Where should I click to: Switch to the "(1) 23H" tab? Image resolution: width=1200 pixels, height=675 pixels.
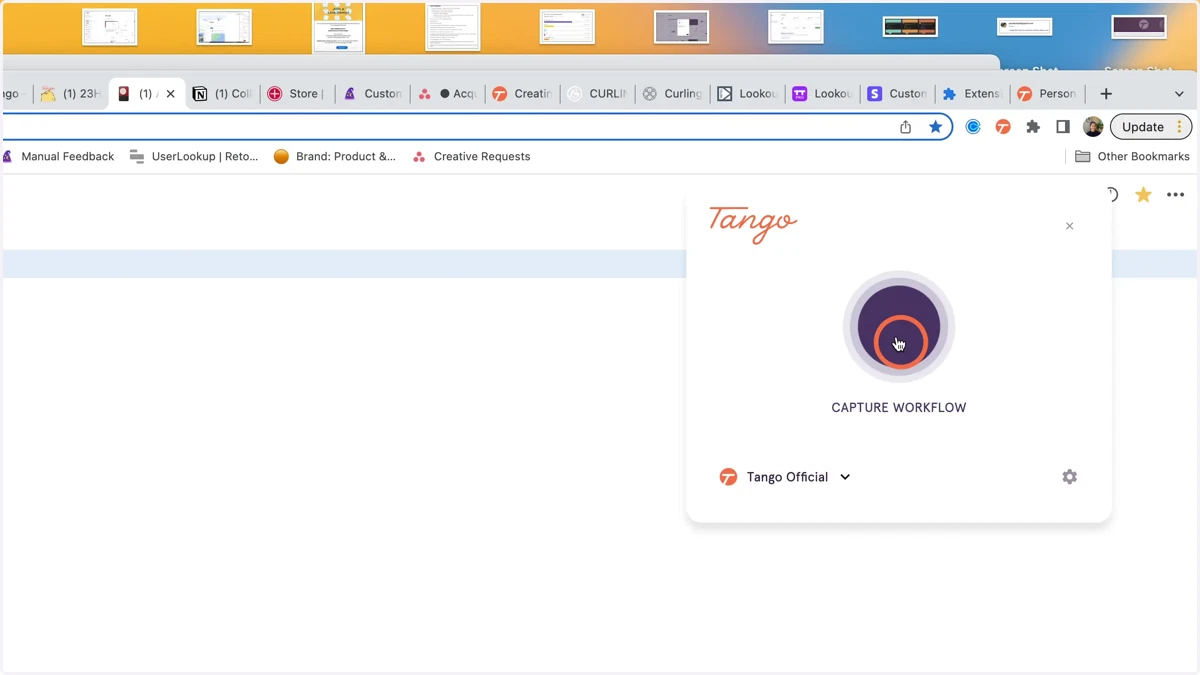pos(71,94)
